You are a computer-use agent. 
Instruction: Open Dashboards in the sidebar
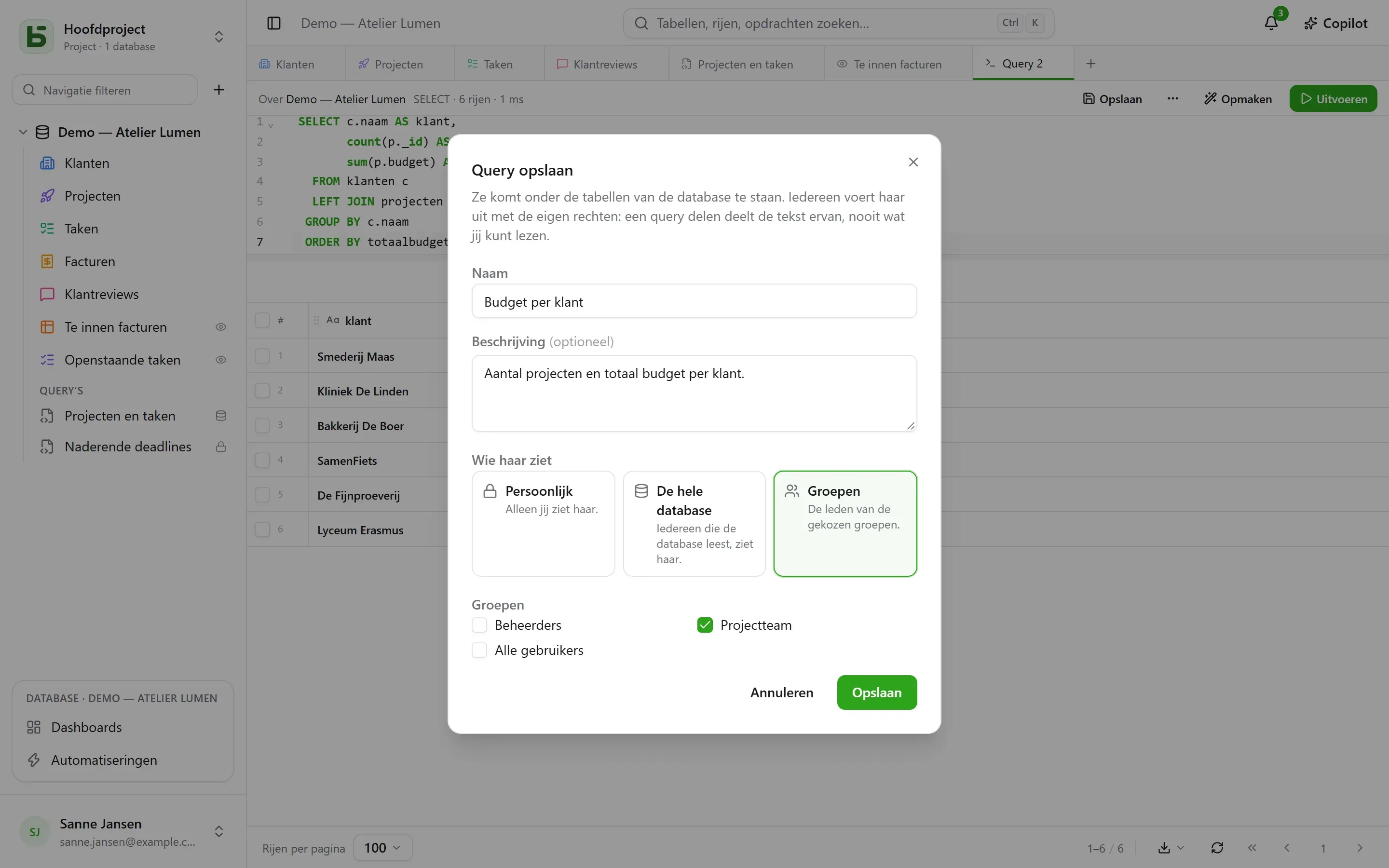[123, 727]
